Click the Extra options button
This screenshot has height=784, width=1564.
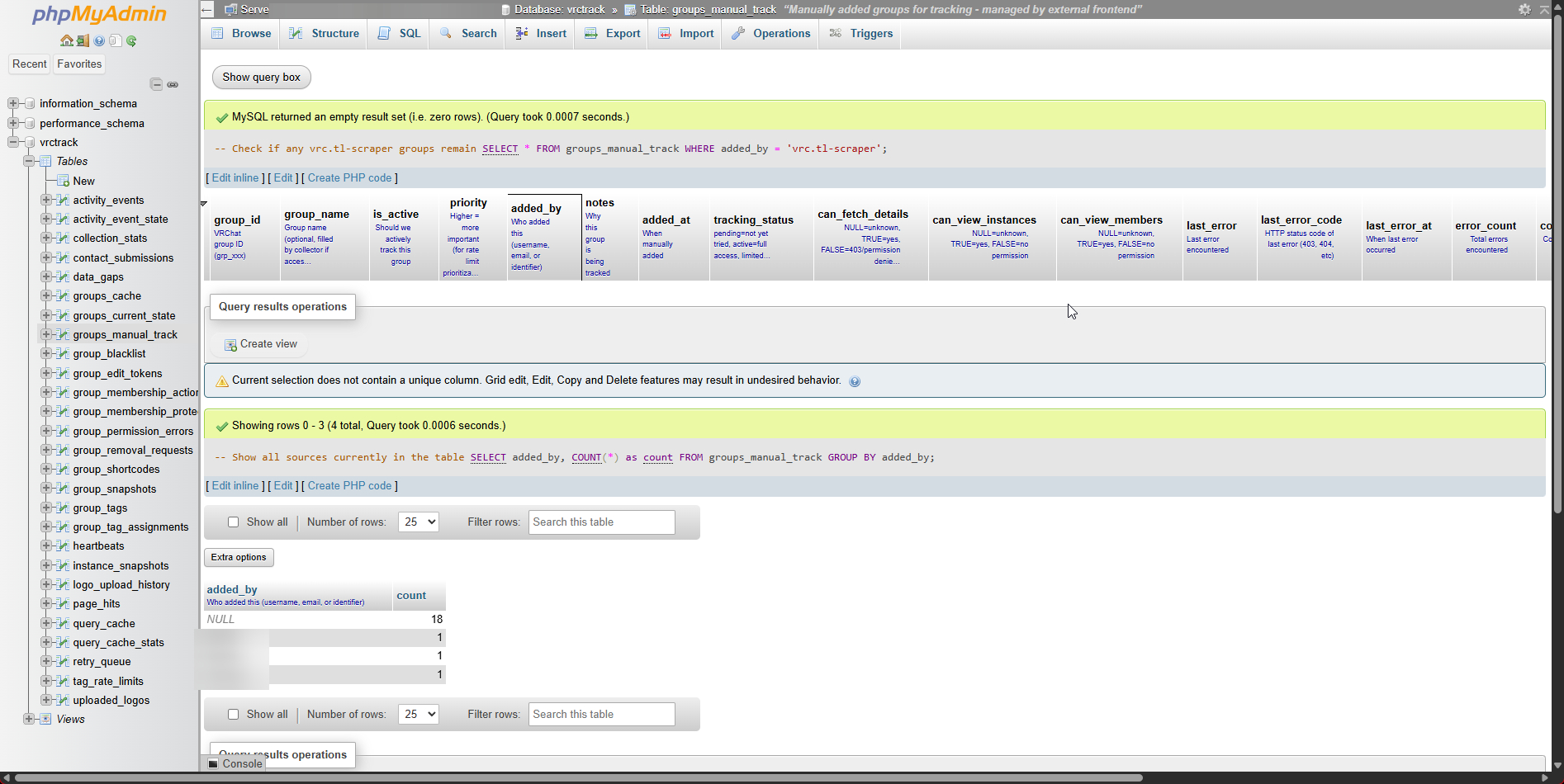pyautogui.click(x=239, y=558)
